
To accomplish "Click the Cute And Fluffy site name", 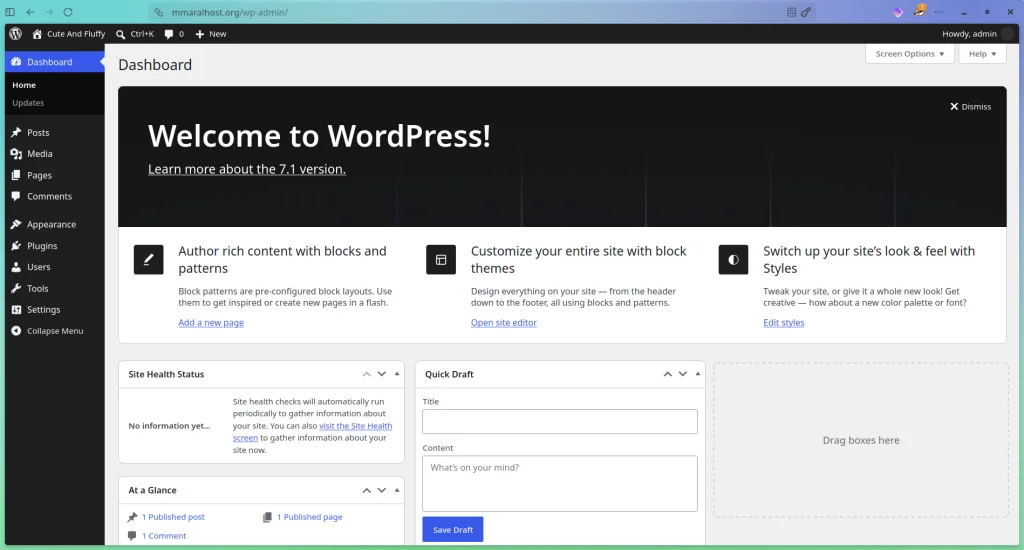I will pos(76,34).
